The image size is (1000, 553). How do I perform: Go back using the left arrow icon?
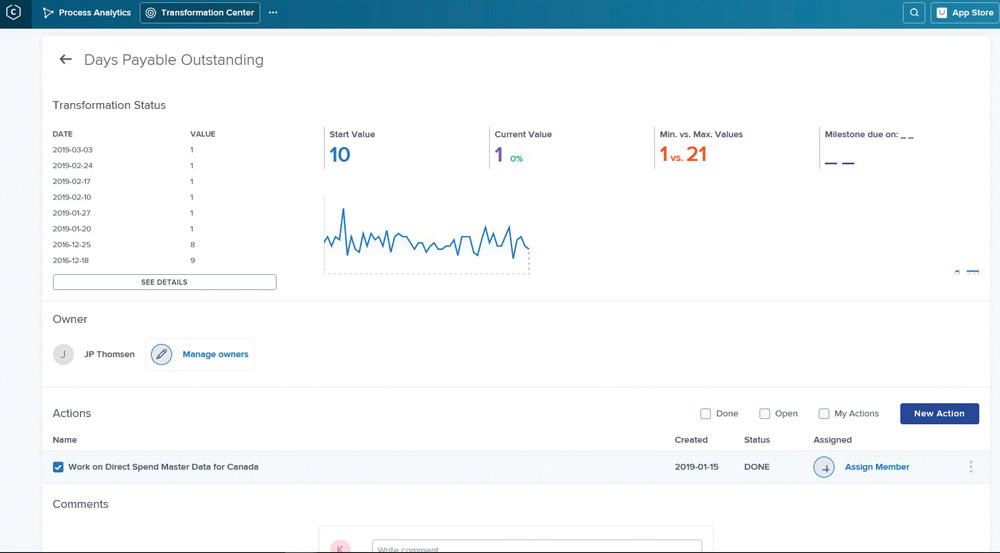pos(66,60)
